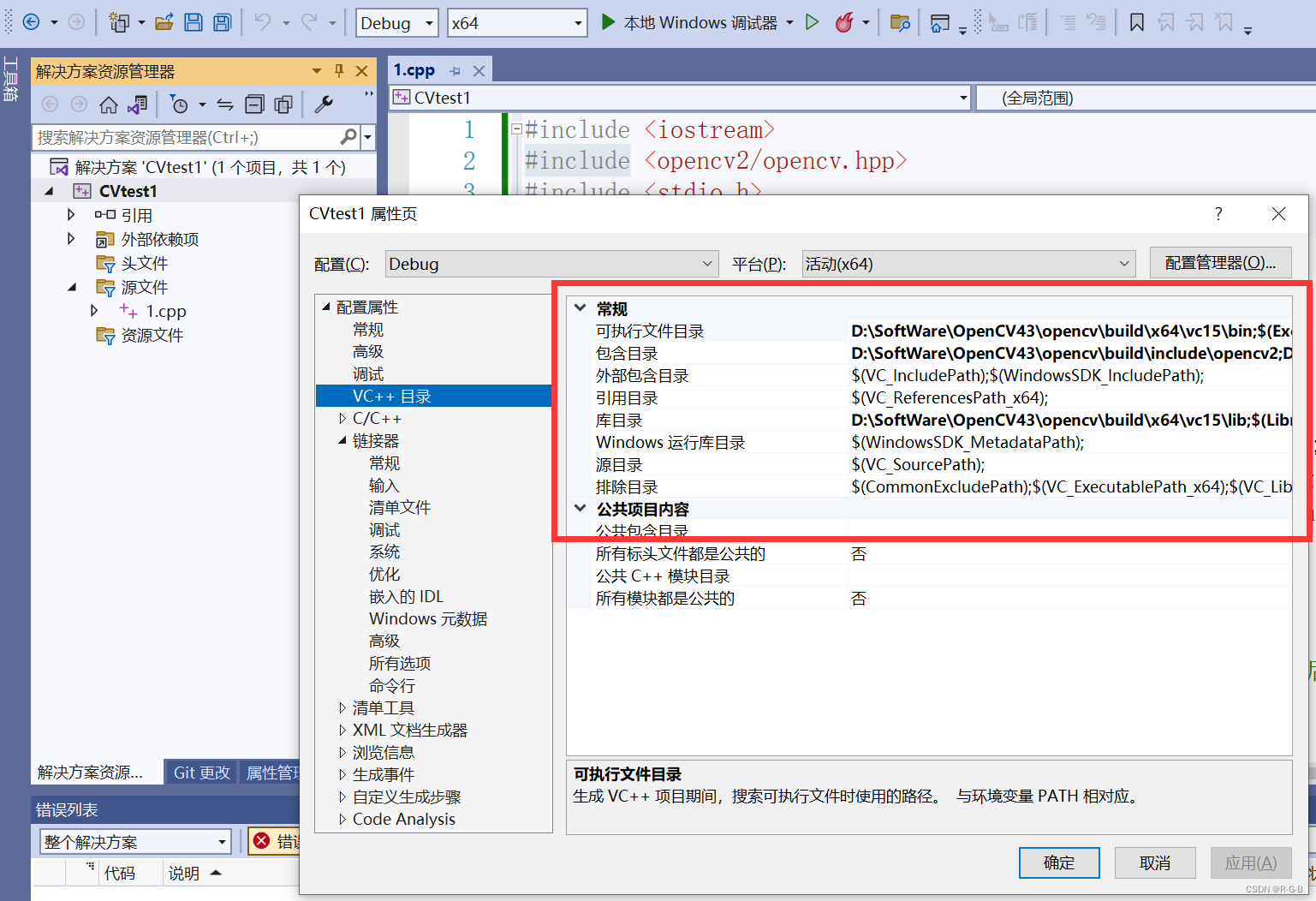Viewport: 1316px width, 901px height.
Task: Switch to the Git 更改 tab
Action: coord(200,772)
